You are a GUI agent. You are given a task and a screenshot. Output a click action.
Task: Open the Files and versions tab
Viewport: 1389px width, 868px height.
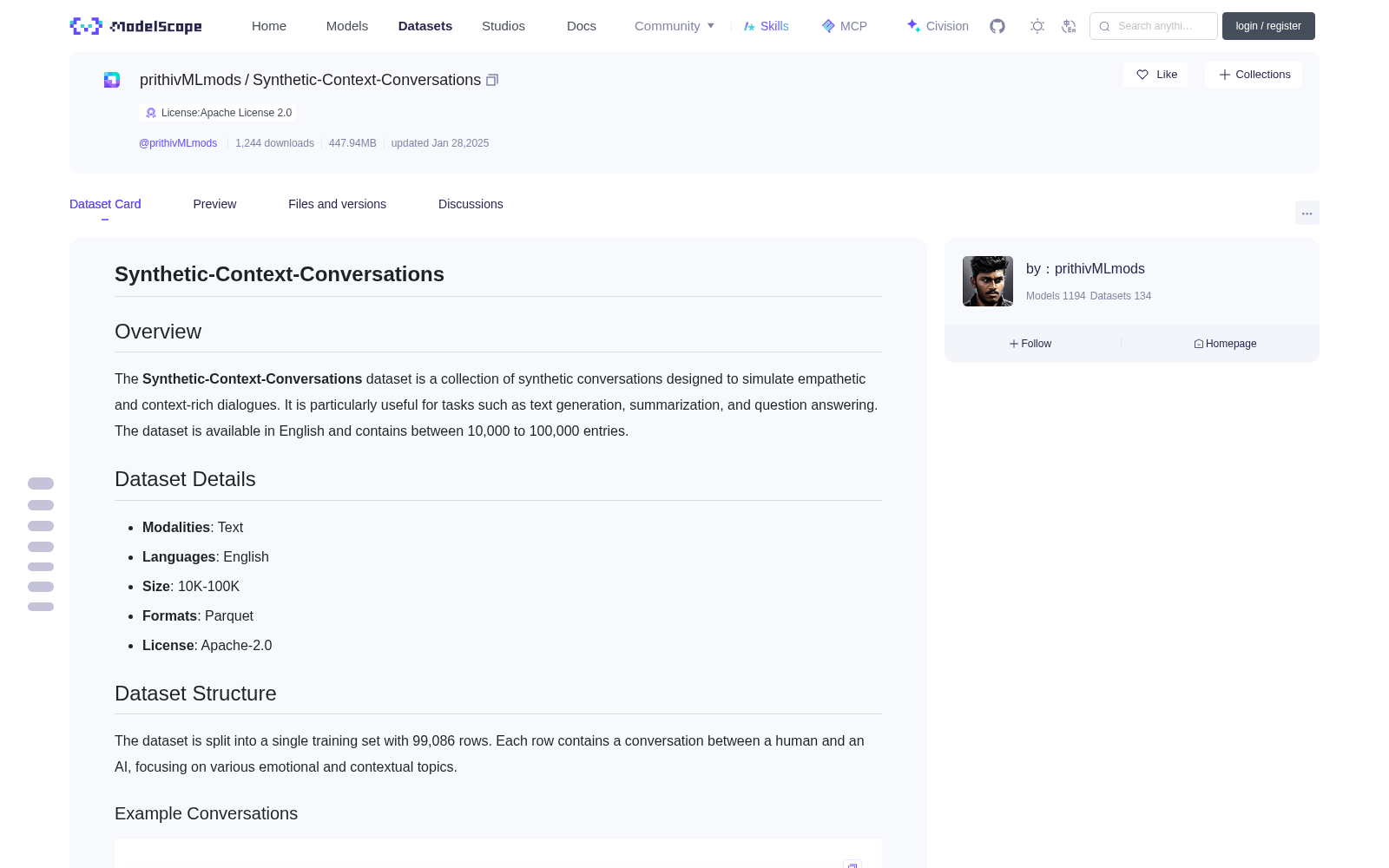pyautogui.click(x=337, y=204)
